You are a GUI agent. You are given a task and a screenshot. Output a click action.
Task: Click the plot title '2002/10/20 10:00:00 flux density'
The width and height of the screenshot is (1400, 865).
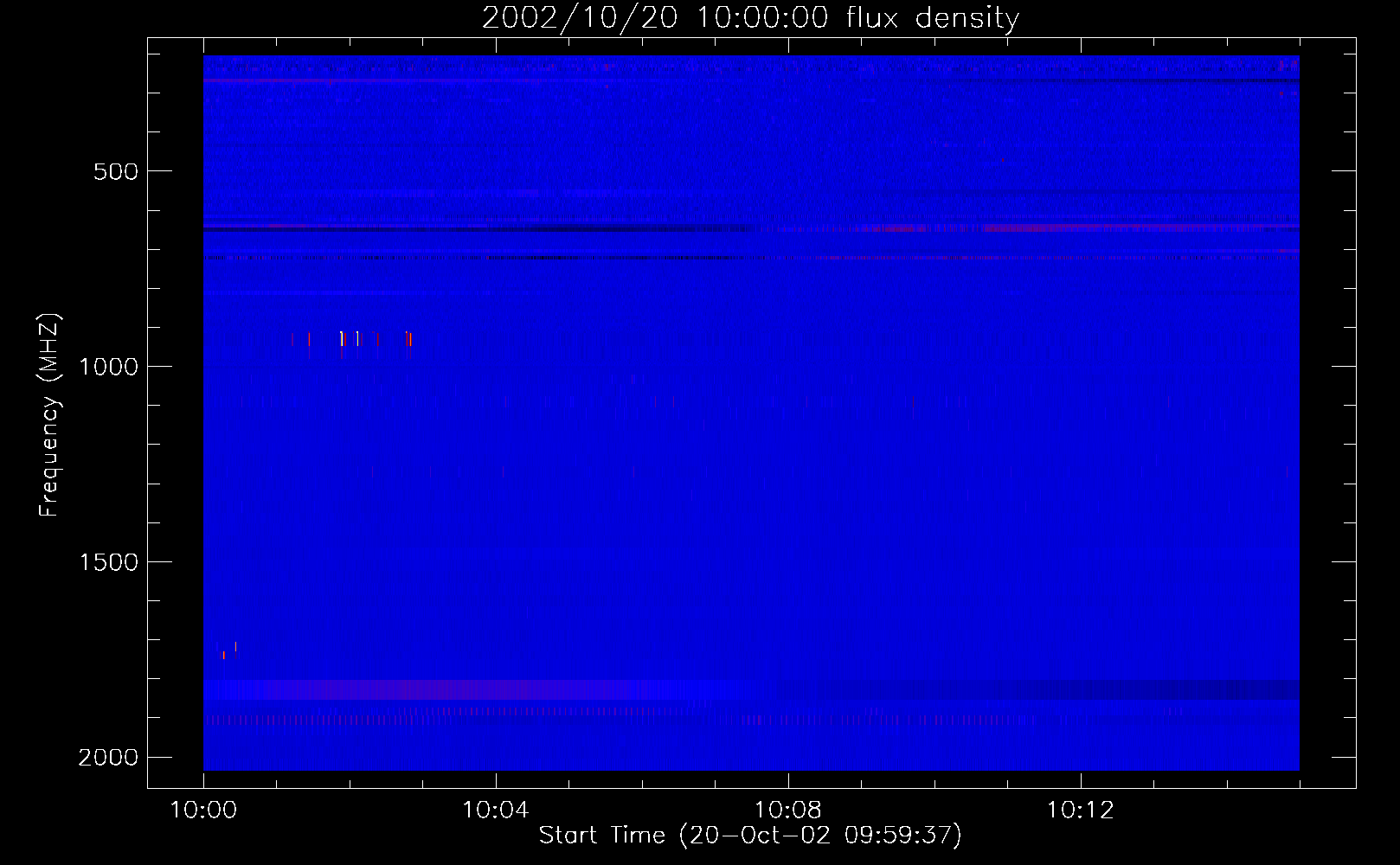tap(750, 18)
